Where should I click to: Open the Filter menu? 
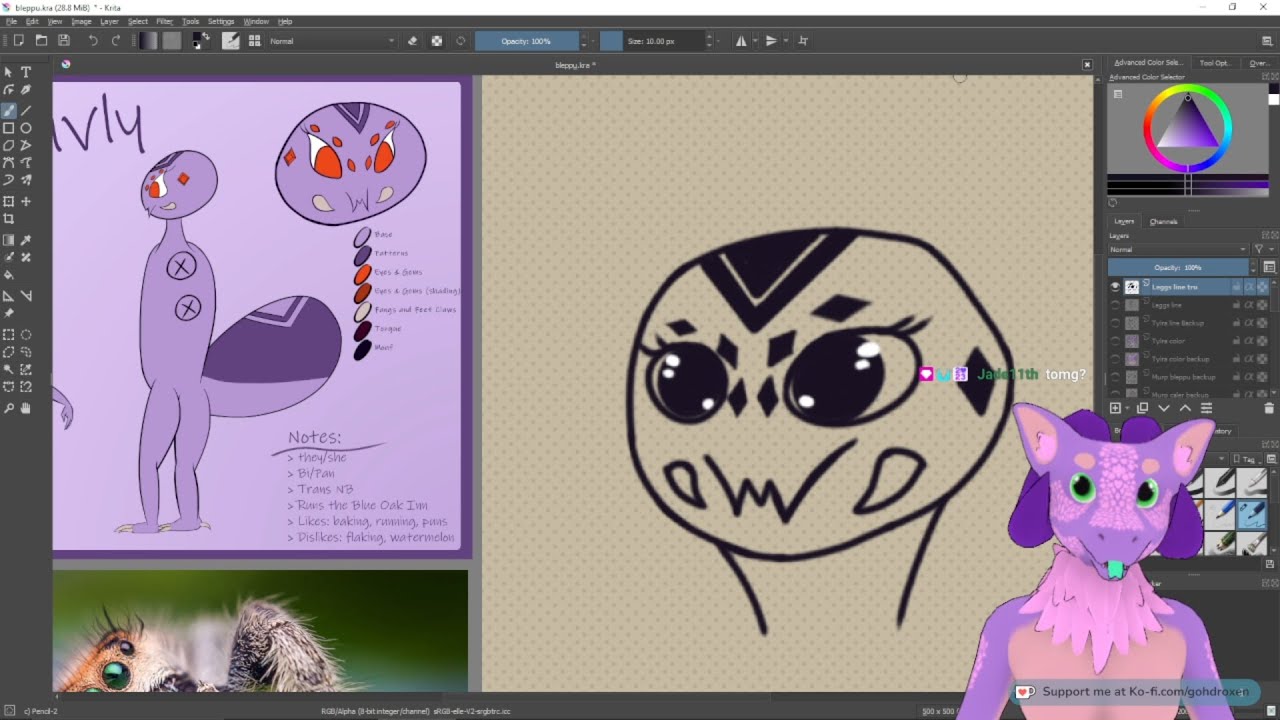click(164, 21)
